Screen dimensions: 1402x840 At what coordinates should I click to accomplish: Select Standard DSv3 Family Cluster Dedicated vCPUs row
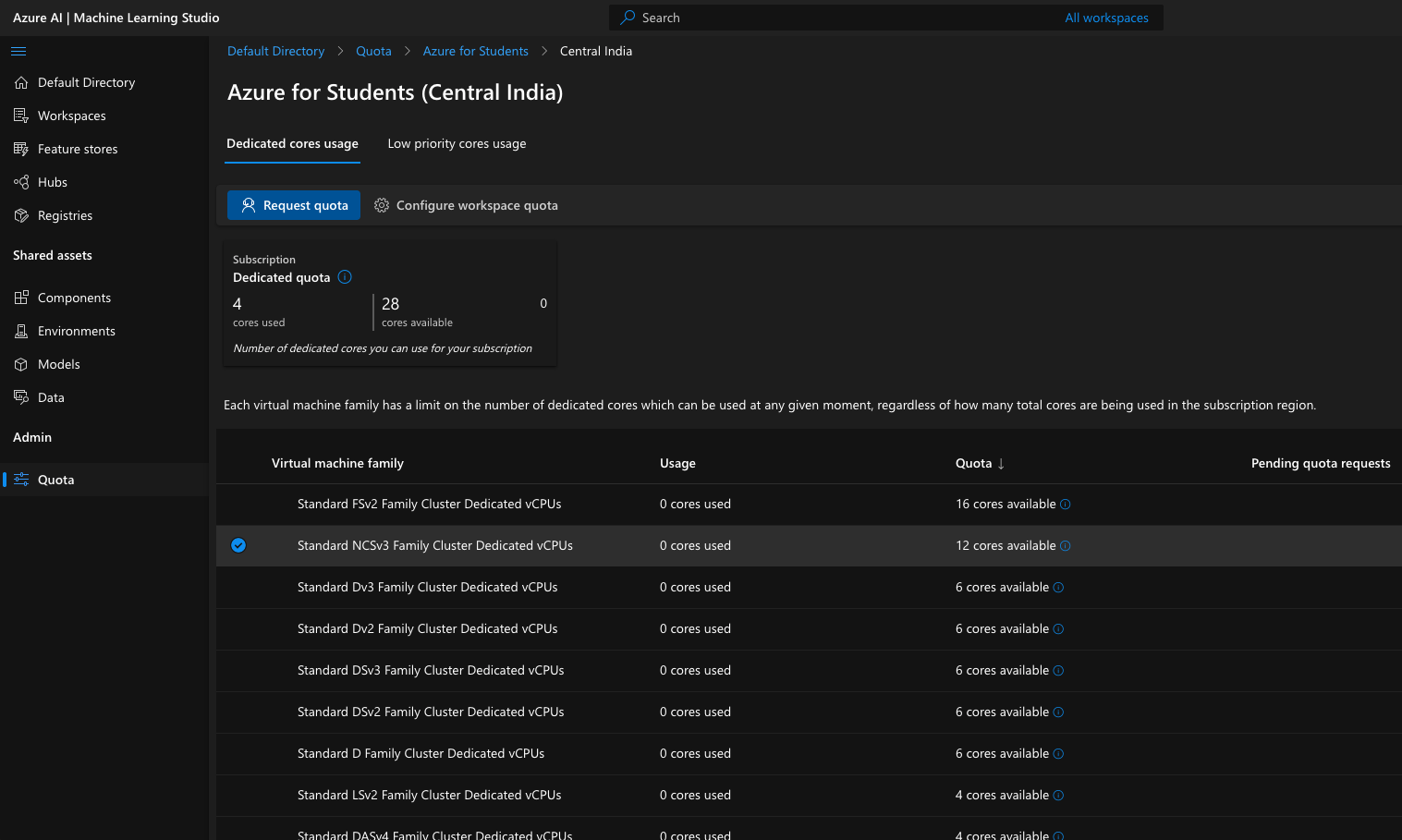tap(809, 671)
